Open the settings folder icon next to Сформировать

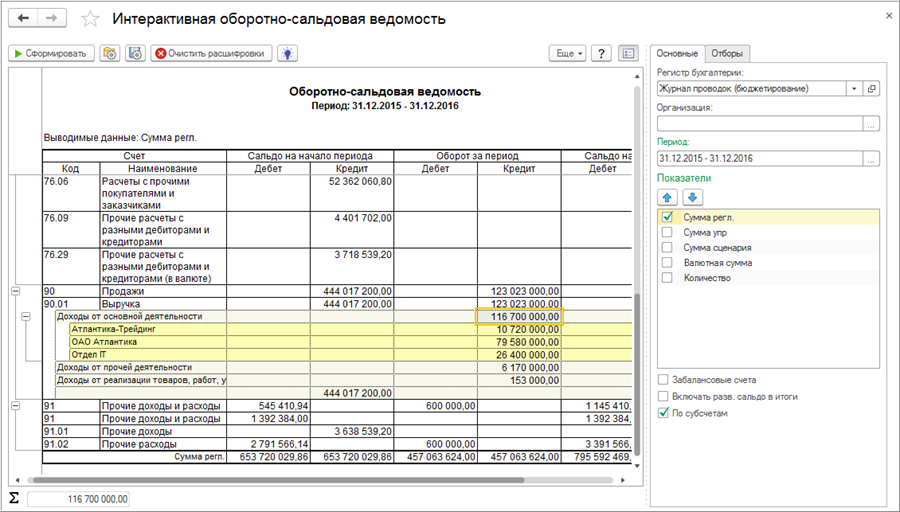(110, 53)
